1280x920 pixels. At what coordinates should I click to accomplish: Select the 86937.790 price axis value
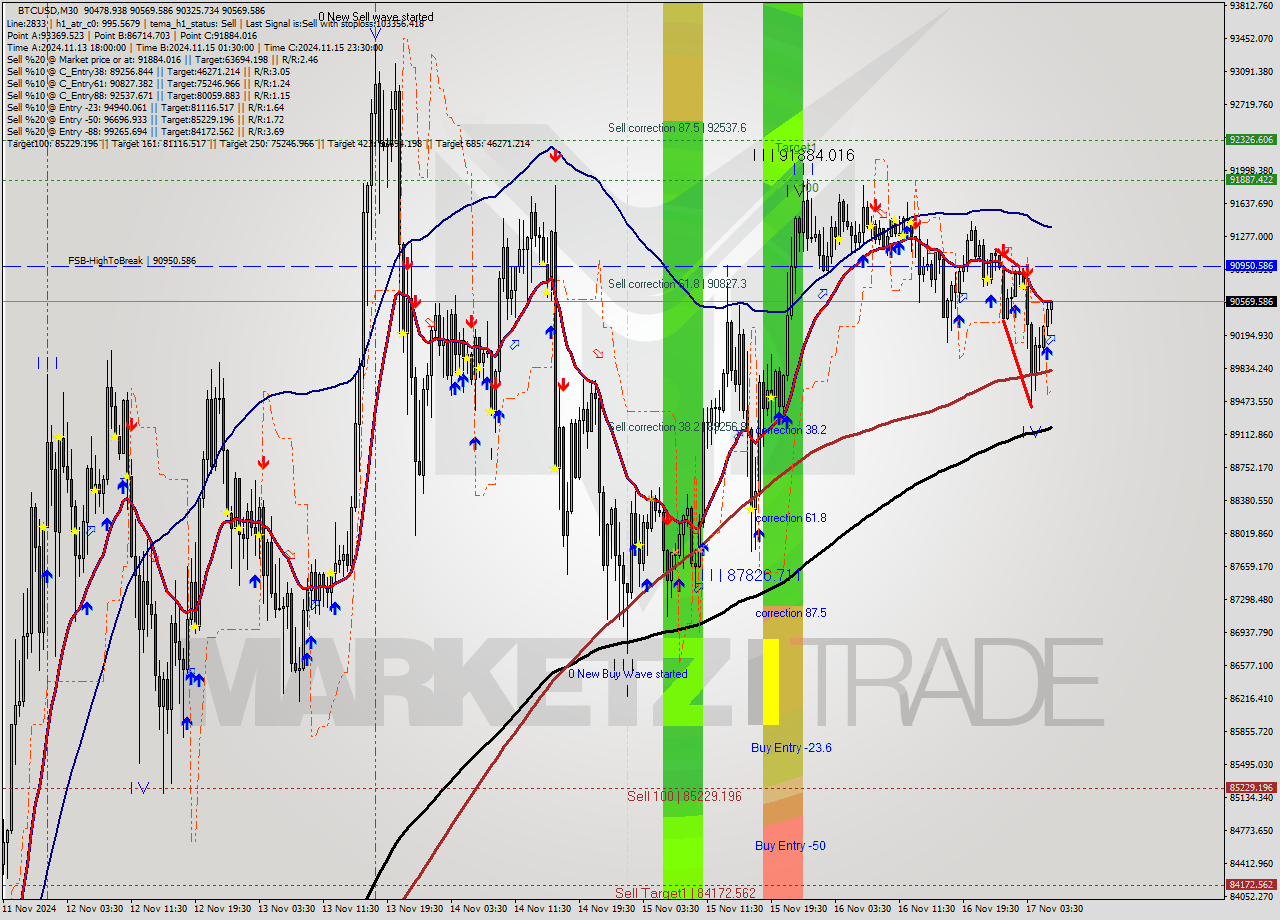pos(1251,632)
